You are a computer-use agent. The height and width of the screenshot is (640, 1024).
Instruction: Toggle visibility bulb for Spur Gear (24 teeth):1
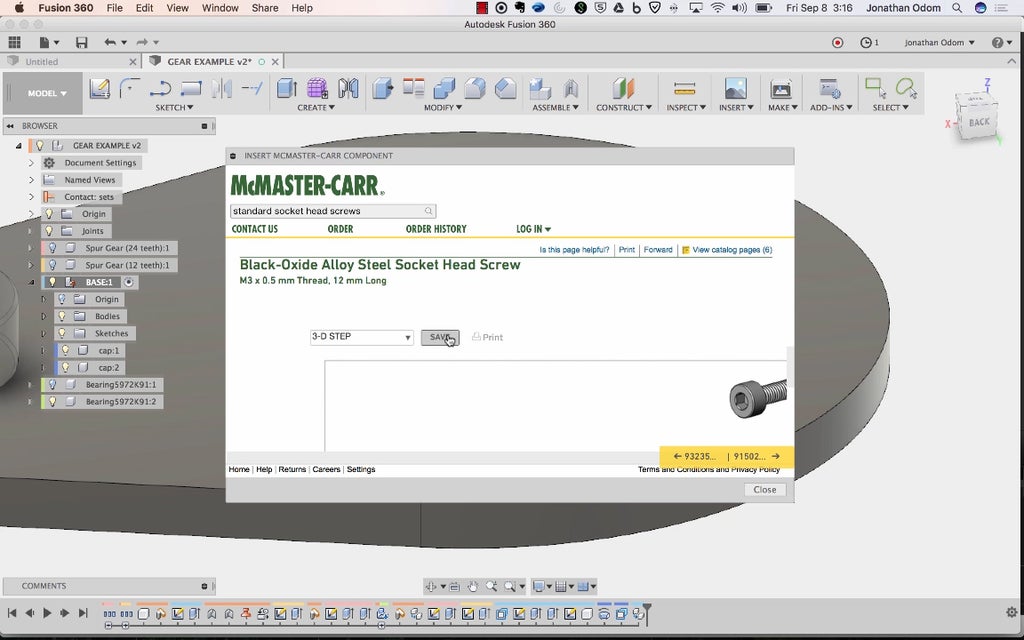[52, 248]
